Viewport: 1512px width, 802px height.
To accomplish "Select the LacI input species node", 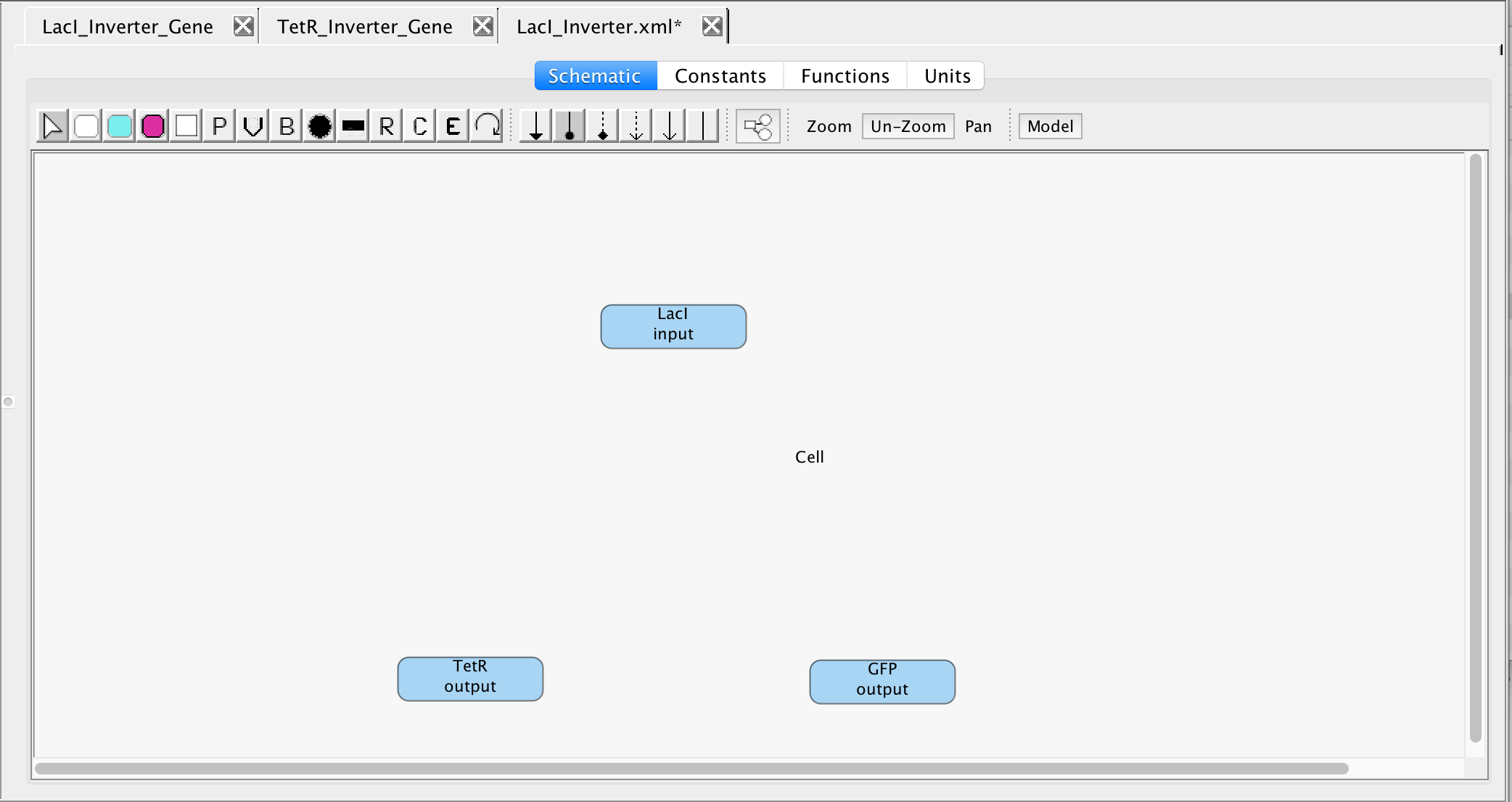I will pyautogui.click(x=673, y=326).
